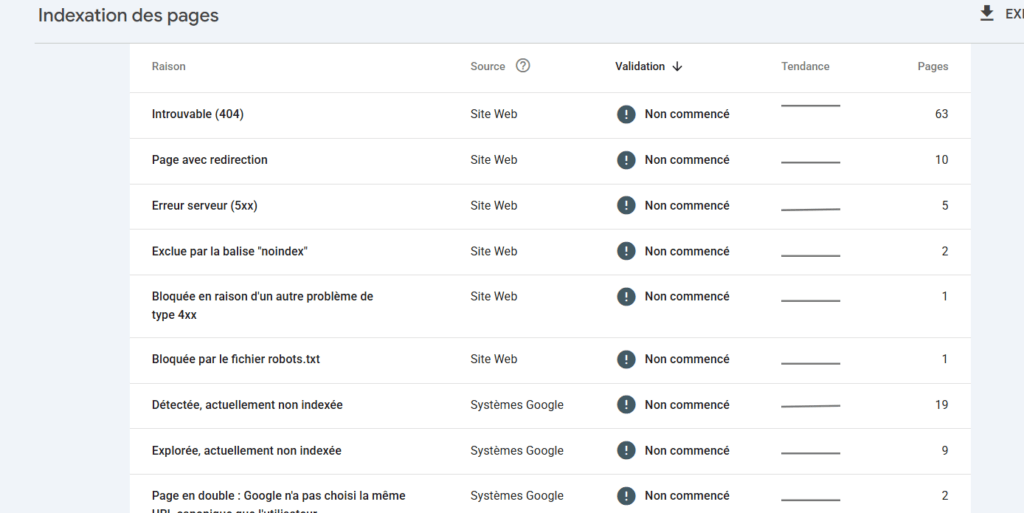Click Non commencé in Introuvable (404) row
The height and width of the screenshot is (513, 1024).
pyautogui.click(x=687, y=114)
